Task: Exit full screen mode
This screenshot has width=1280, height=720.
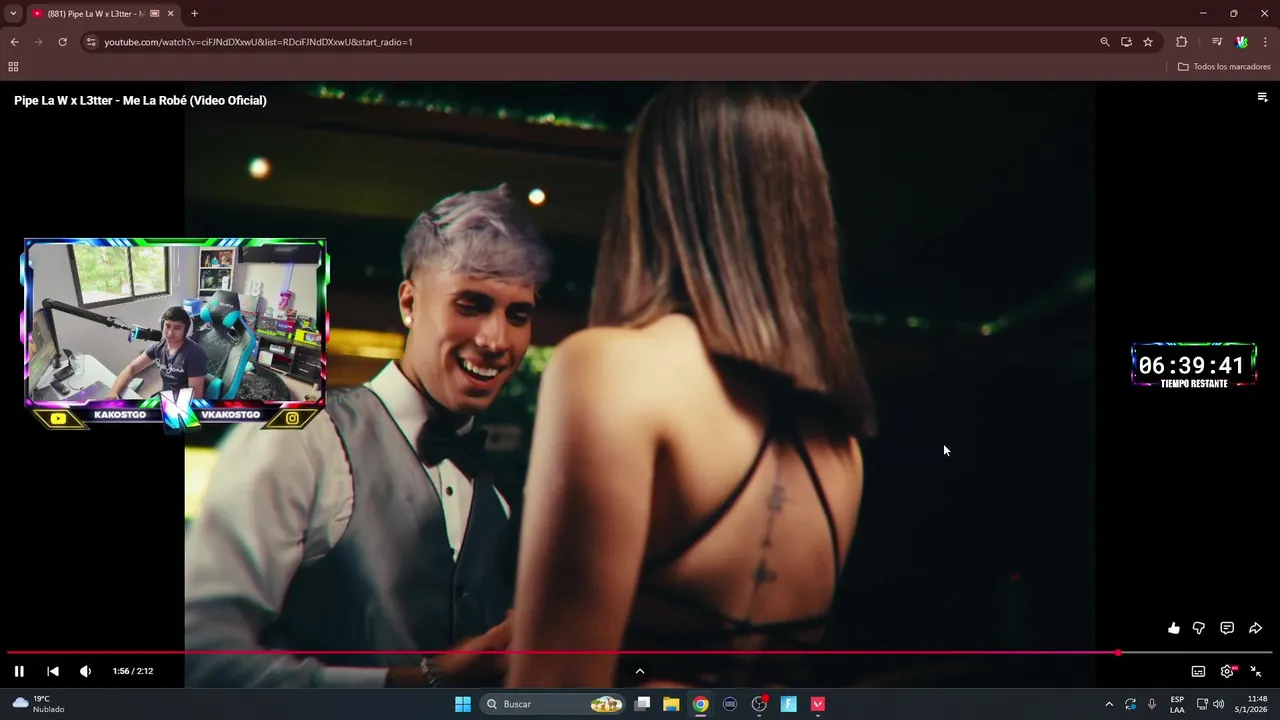Action: [1256, 671]
